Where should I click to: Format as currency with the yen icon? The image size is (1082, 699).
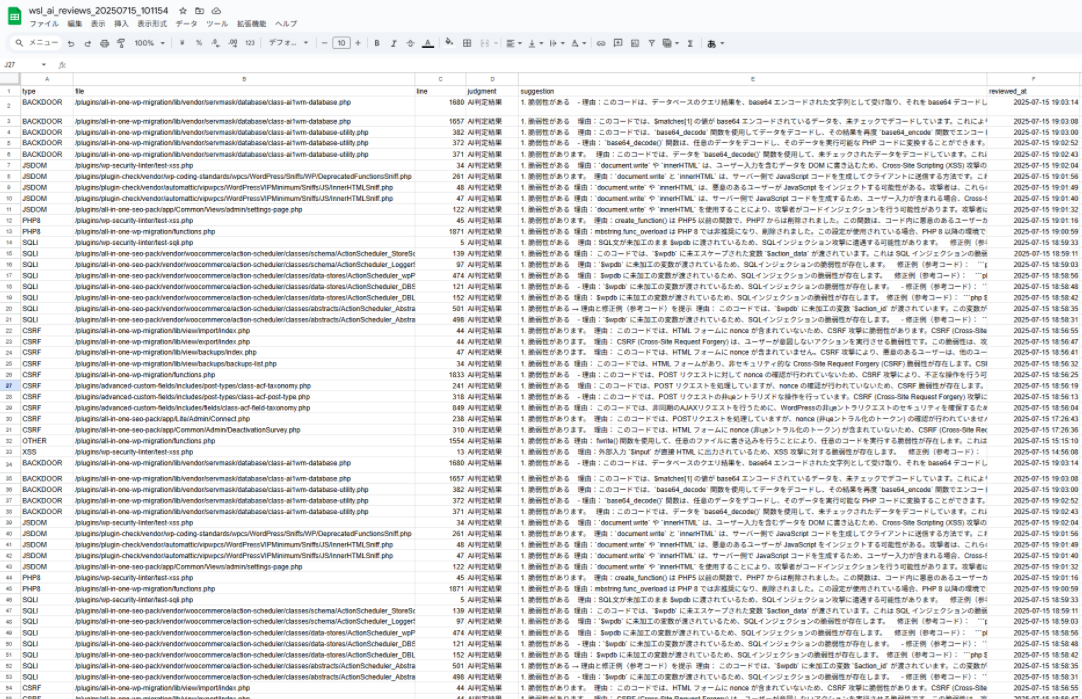pos(181,43)
